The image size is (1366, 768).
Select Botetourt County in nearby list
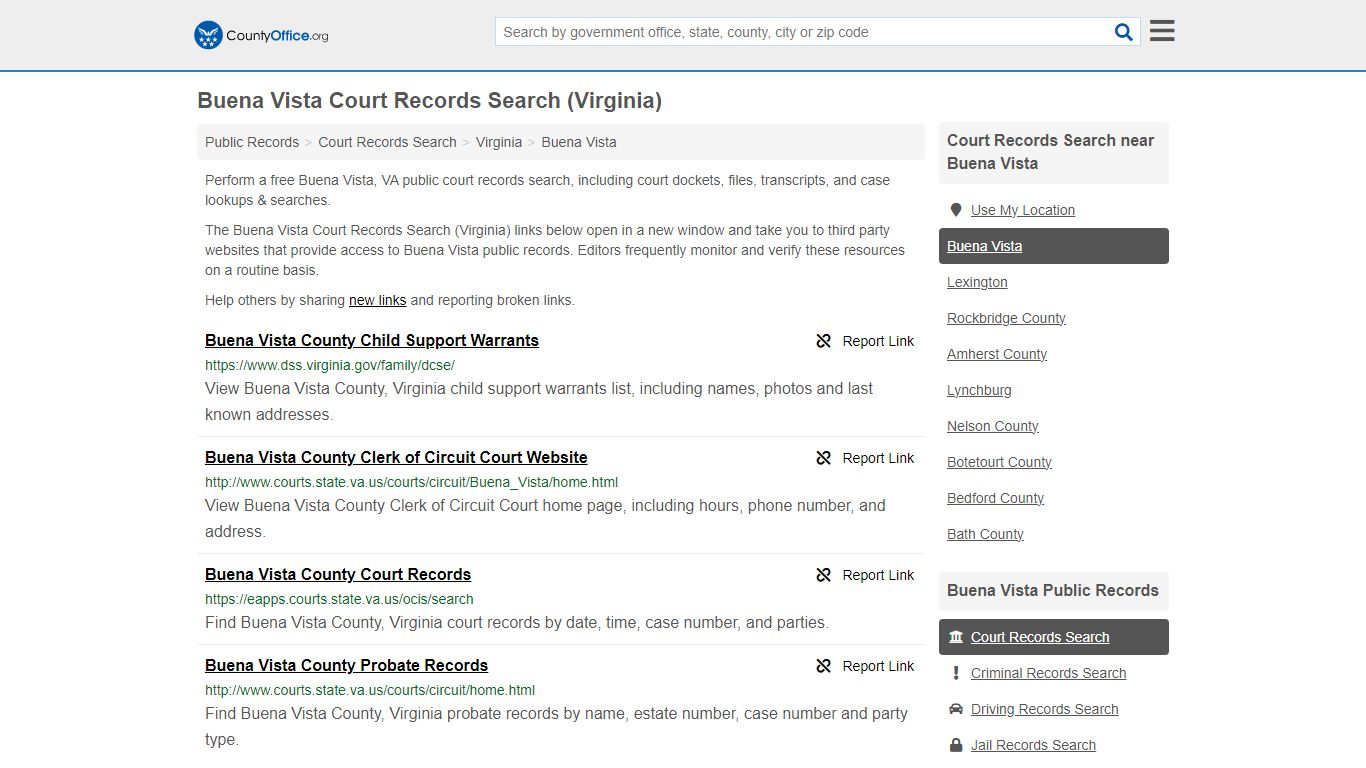[999, 462]
